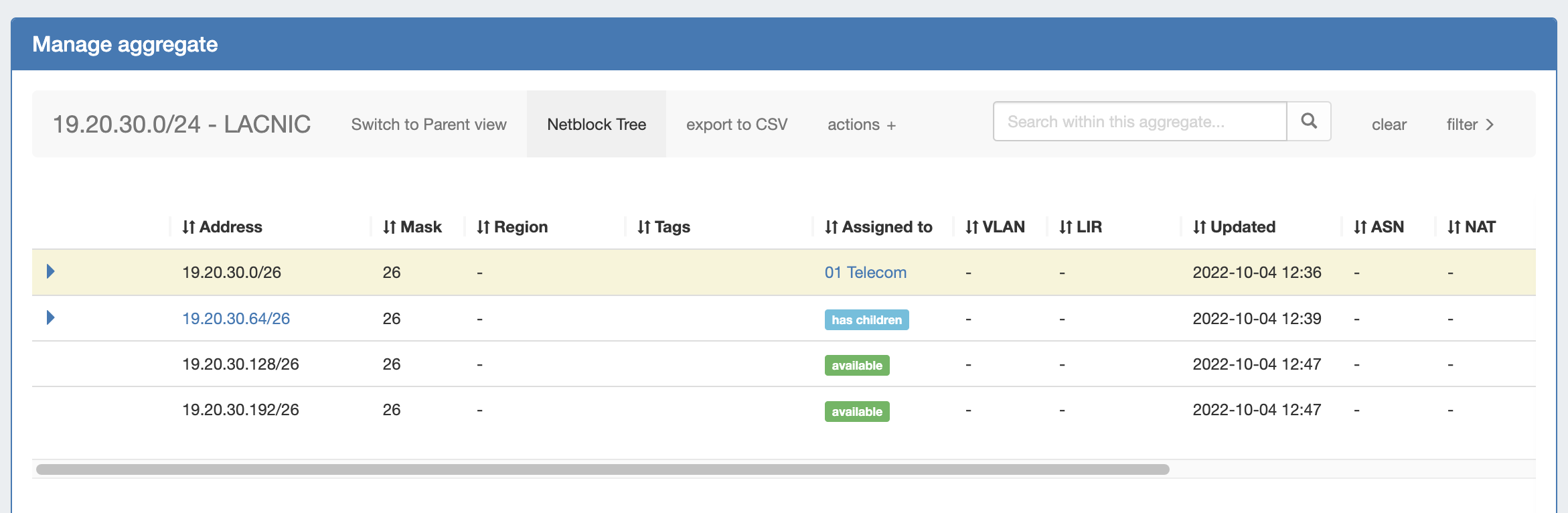Click the magnifying glass search button
Screen dimensions: 1568x513
point(1308,121)
